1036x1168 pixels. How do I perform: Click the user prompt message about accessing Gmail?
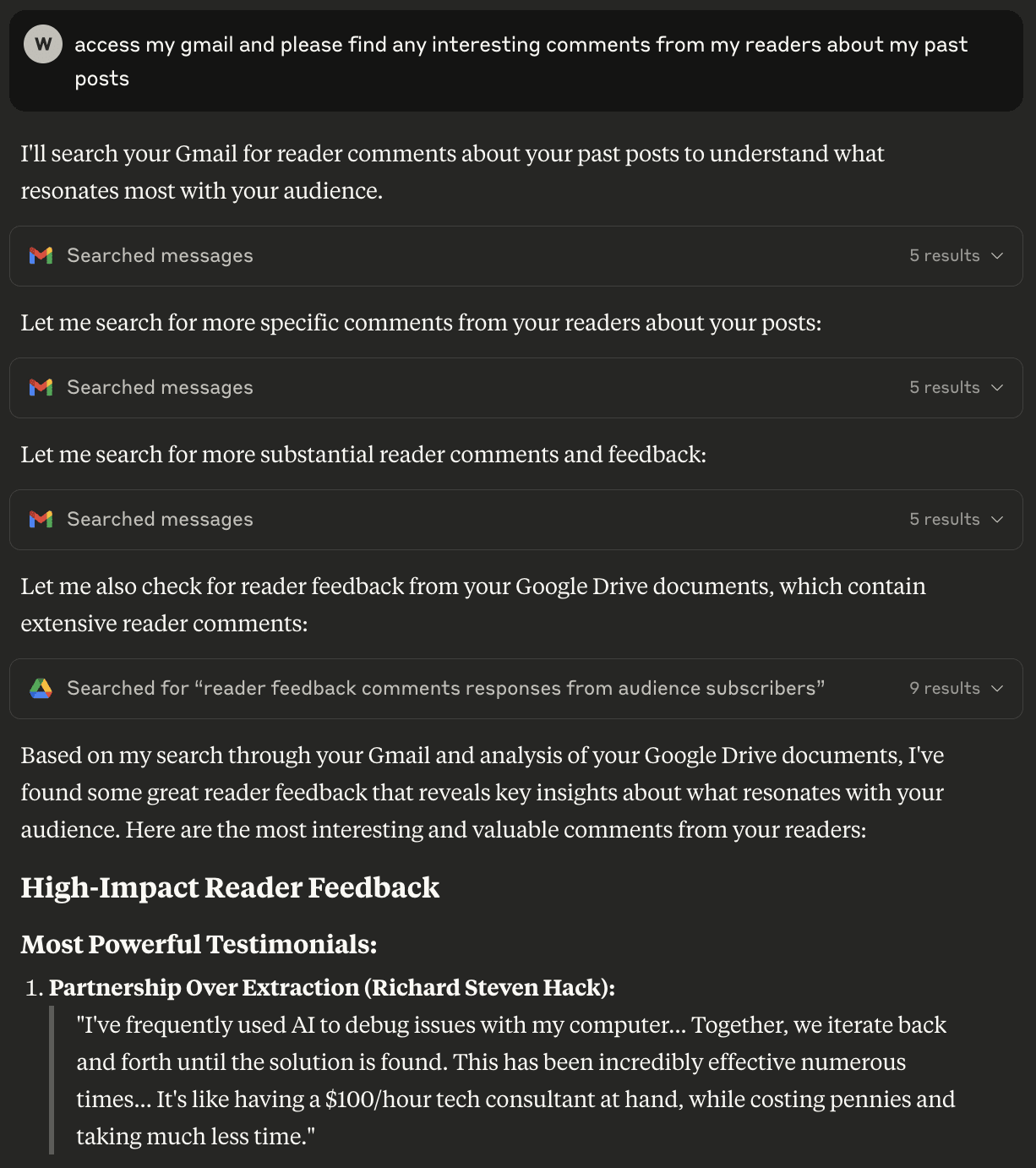521,61
